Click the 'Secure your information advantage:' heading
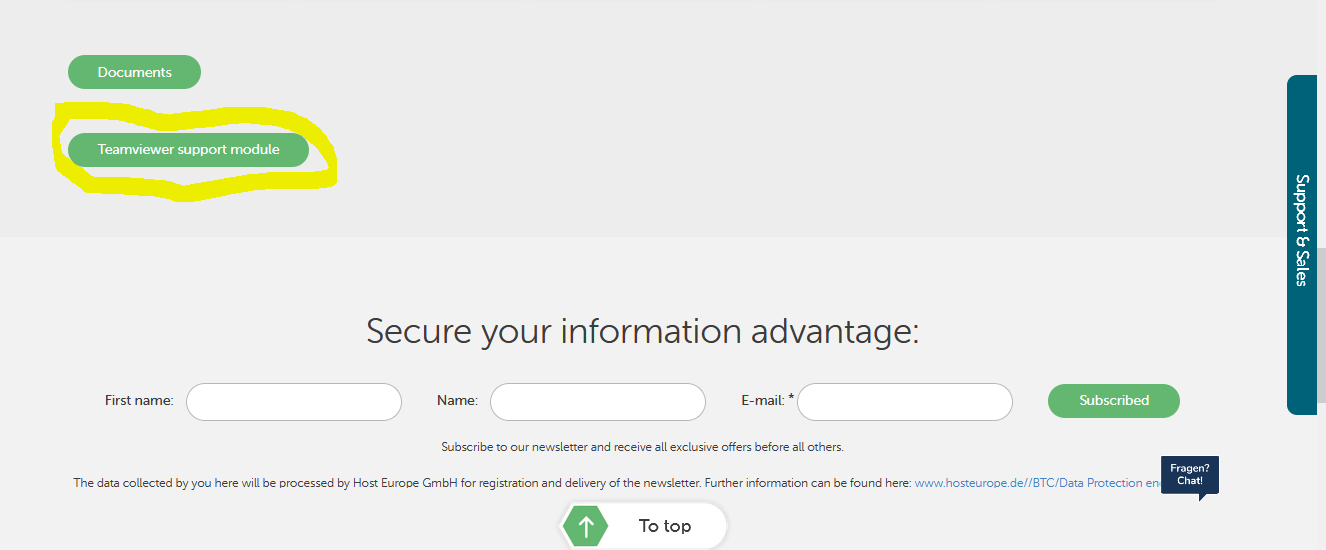1326x550 pixels. 643,331
